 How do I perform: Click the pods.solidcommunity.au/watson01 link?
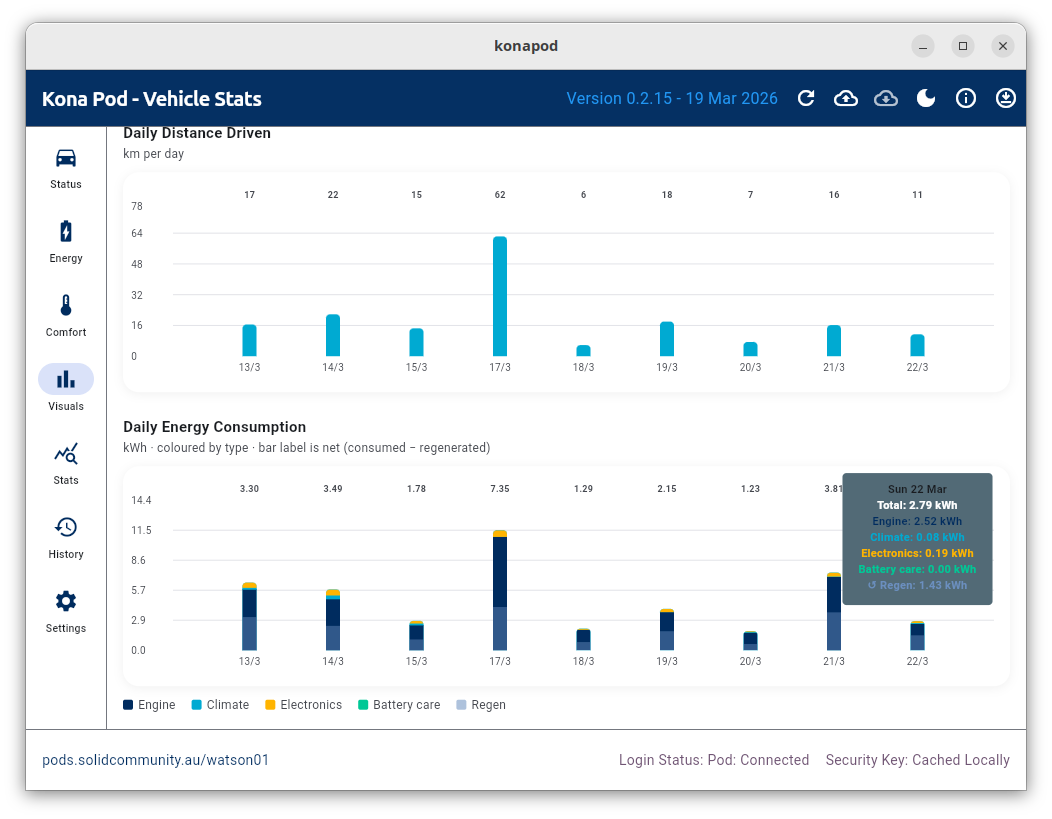156,760
